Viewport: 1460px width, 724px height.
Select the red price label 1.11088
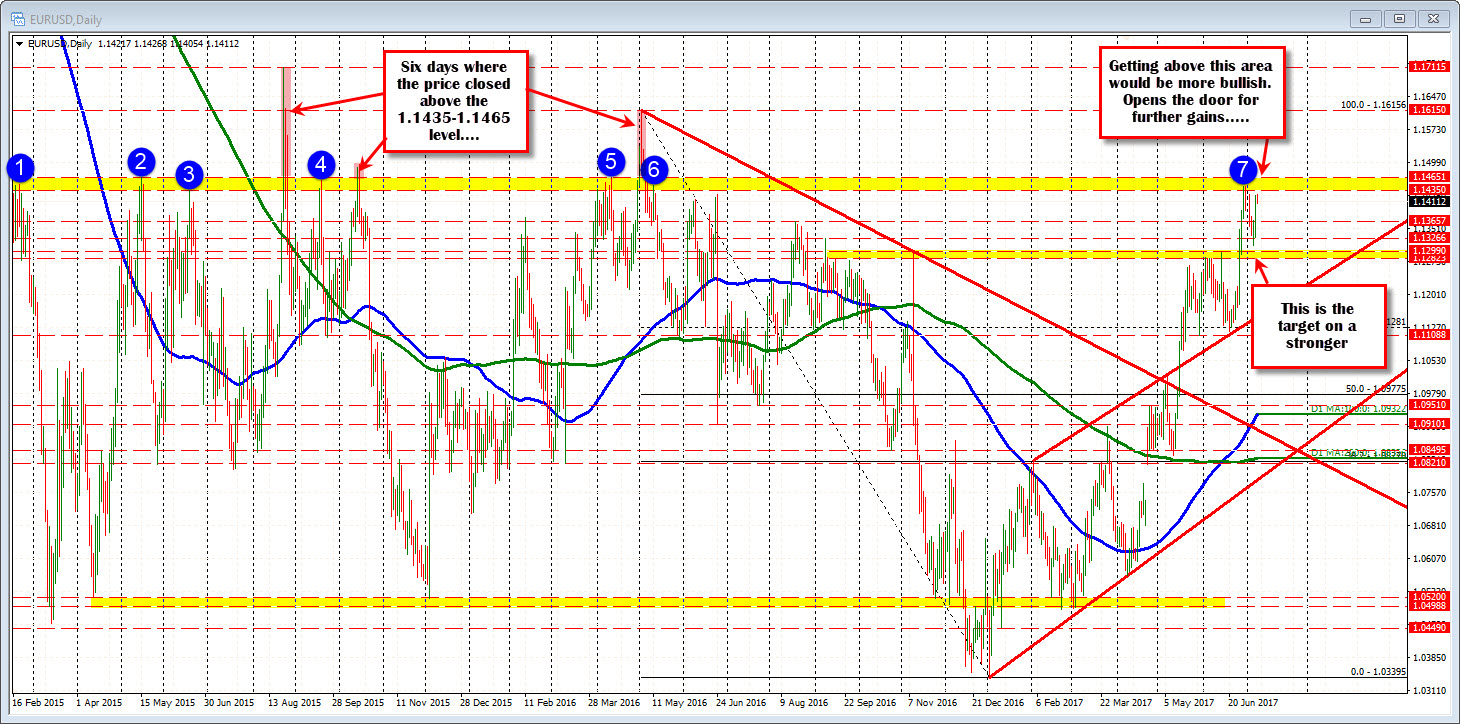pos(1427,335)
